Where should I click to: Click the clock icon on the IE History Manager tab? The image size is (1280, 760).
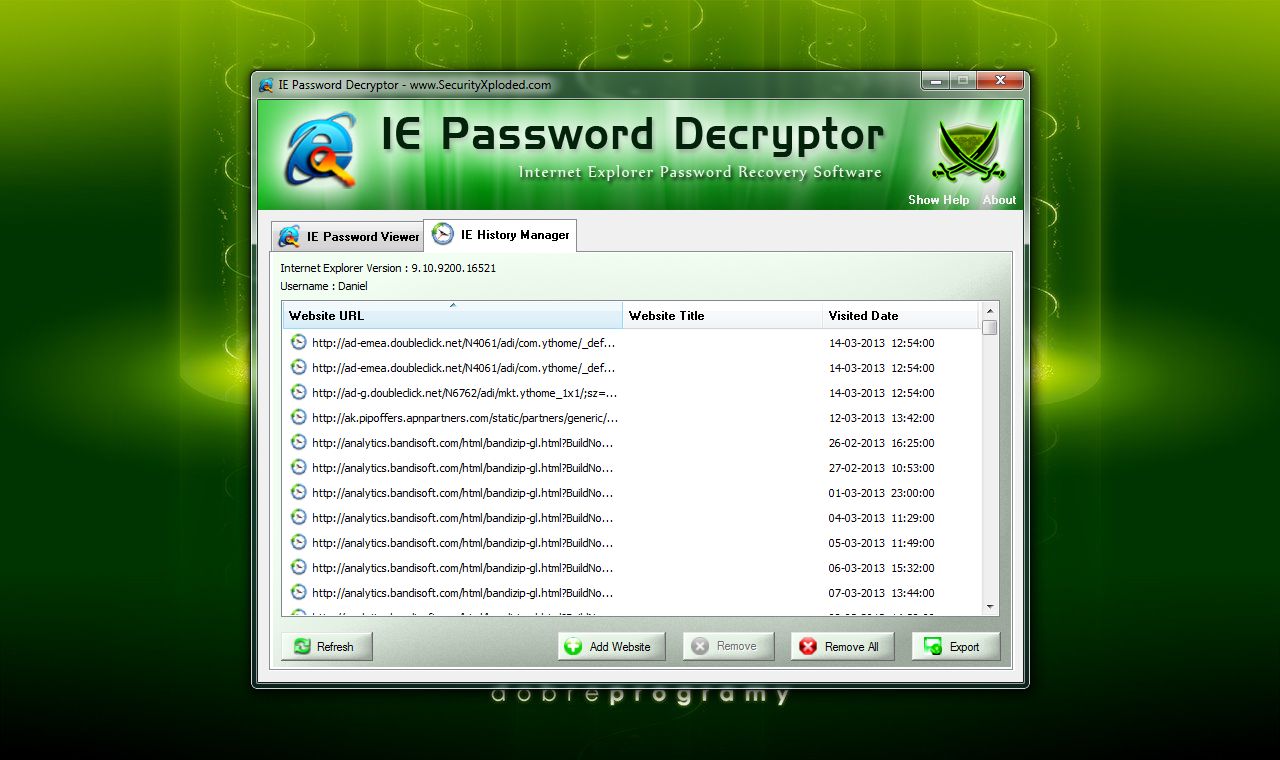(442, 235)
